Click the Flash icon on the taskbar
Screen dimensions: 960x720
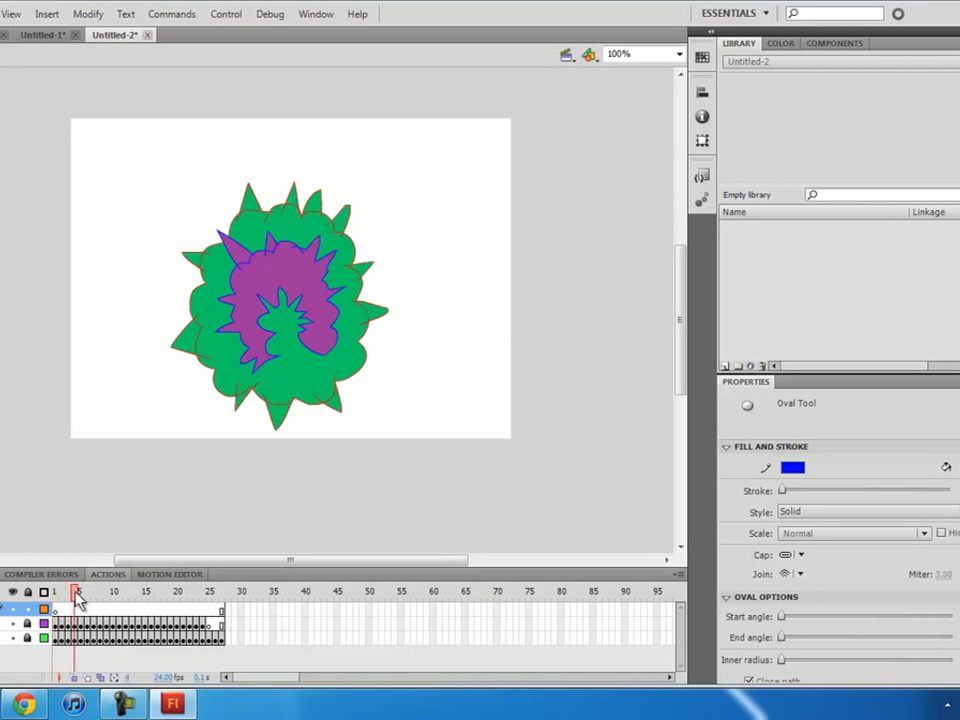pyautogui.click(x=173, y=704)
